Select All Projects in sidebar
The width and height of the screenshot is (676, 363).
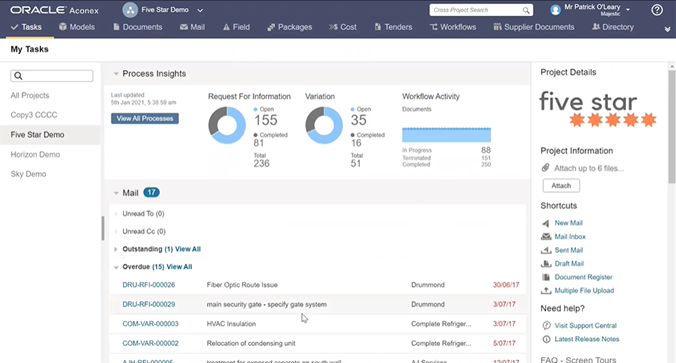click(x=30, y=95)
